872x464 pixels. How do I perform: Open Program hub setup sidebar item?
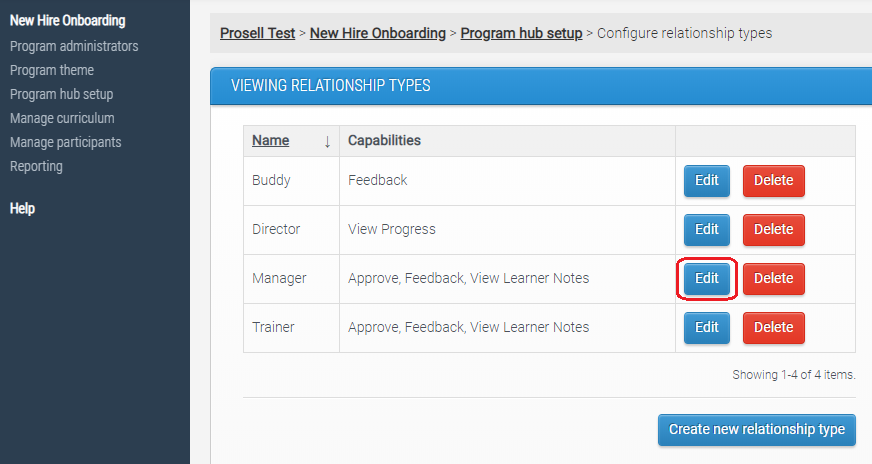point(61,94)
